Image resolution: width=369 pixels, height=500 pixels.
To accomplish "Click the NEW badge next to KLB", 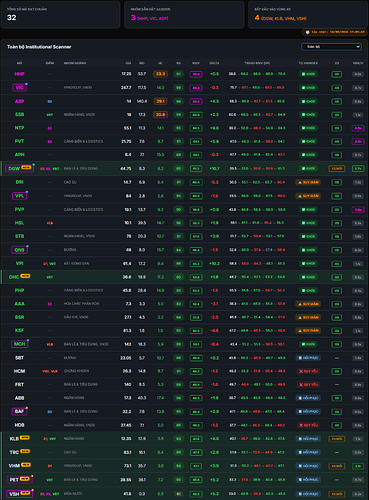I will point(25,438).
